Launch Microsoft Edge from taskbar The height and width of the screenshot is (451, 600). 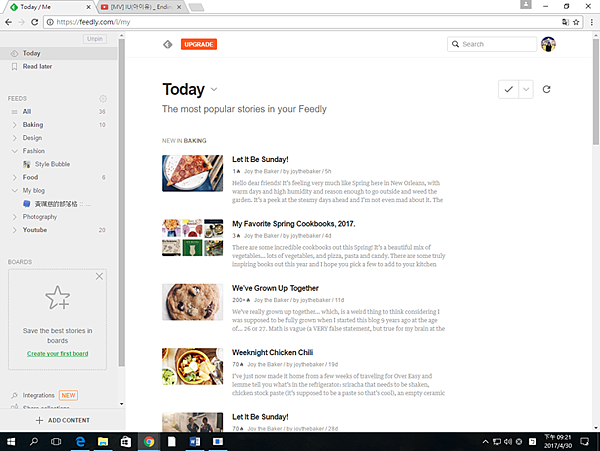80,442
